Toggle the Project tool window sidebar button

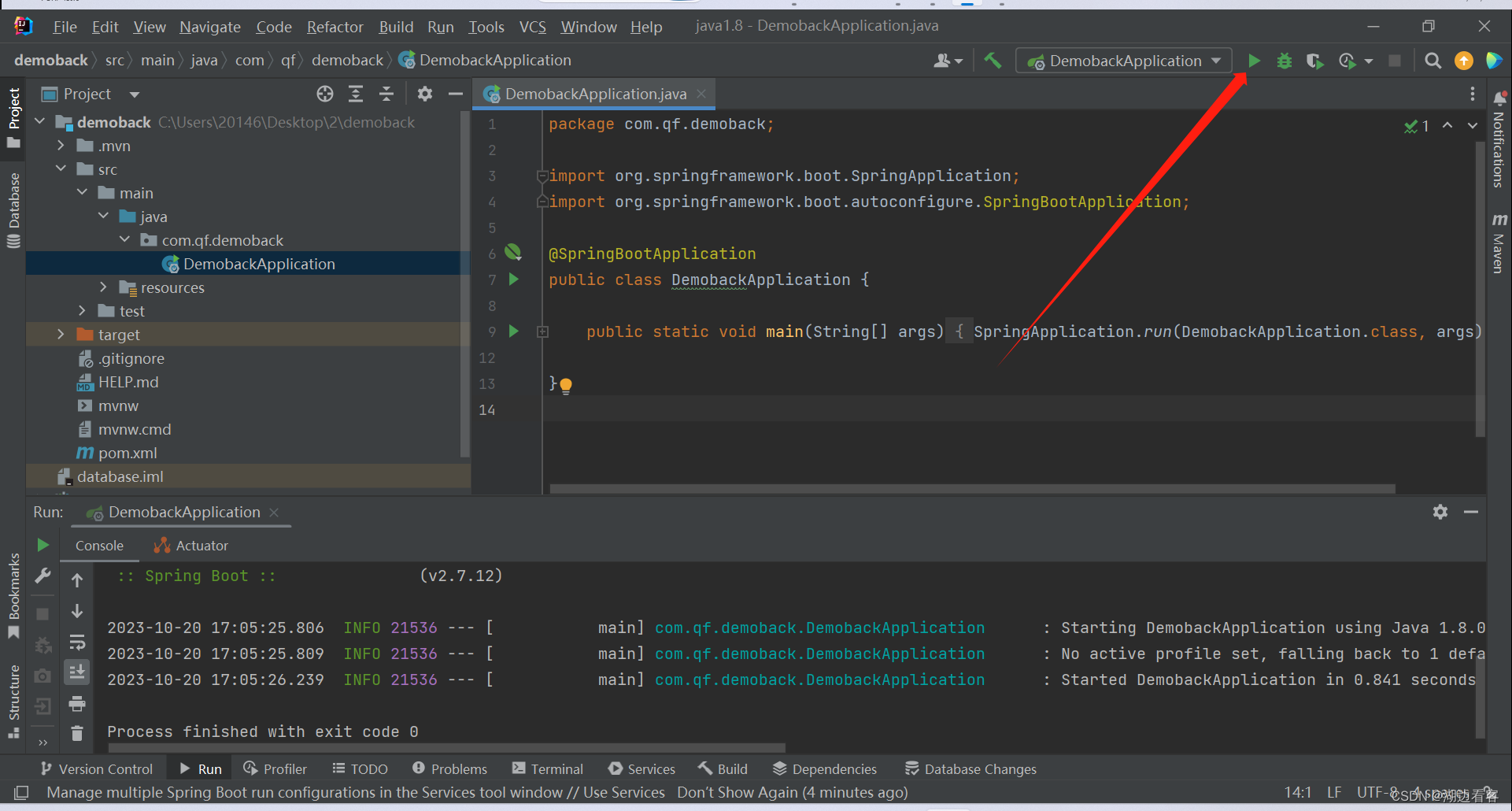click(x=13, y=117)
